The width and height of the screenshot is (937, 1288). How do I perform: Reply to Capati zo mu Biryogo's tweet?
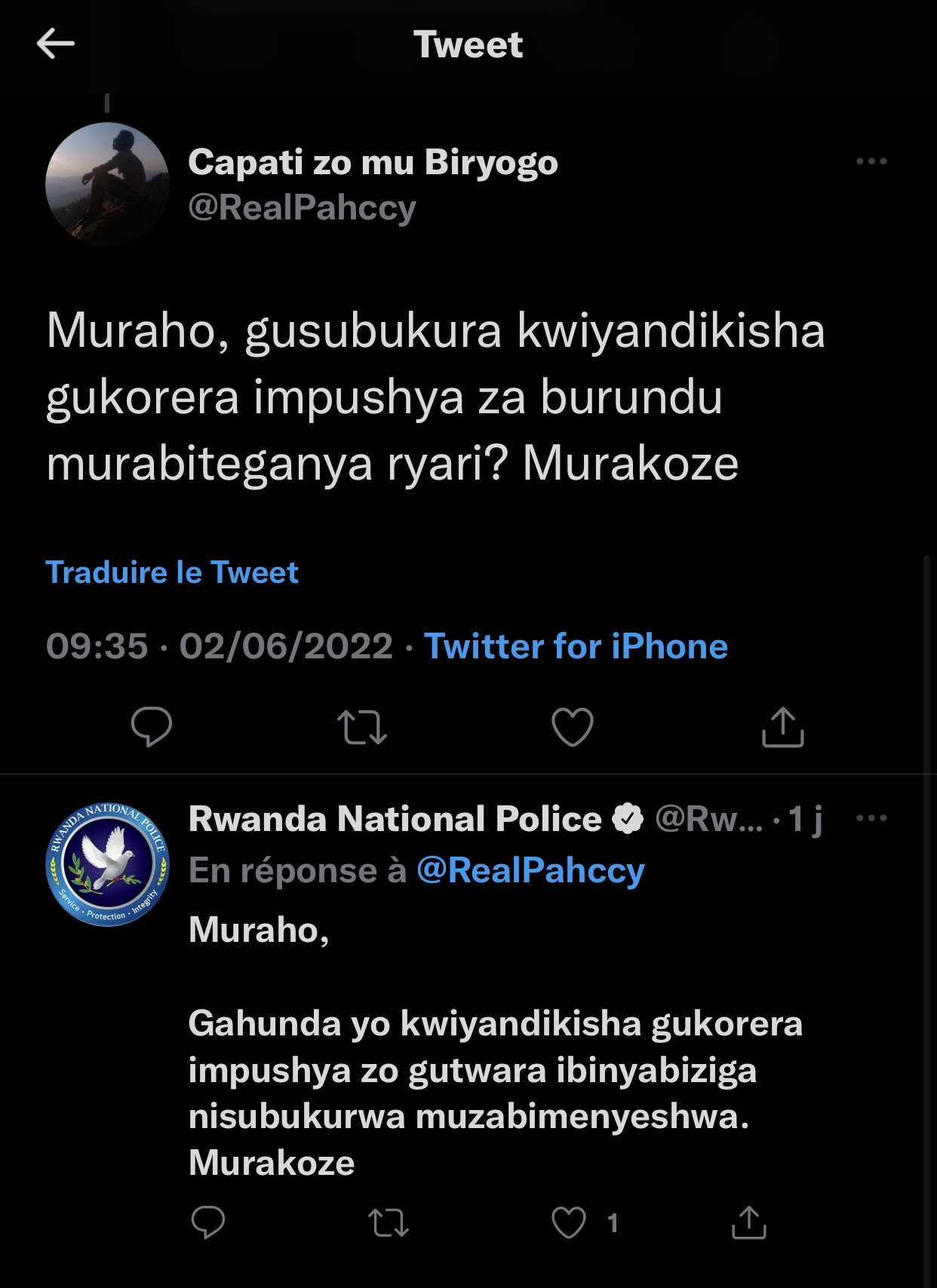[x=152, y=727]
